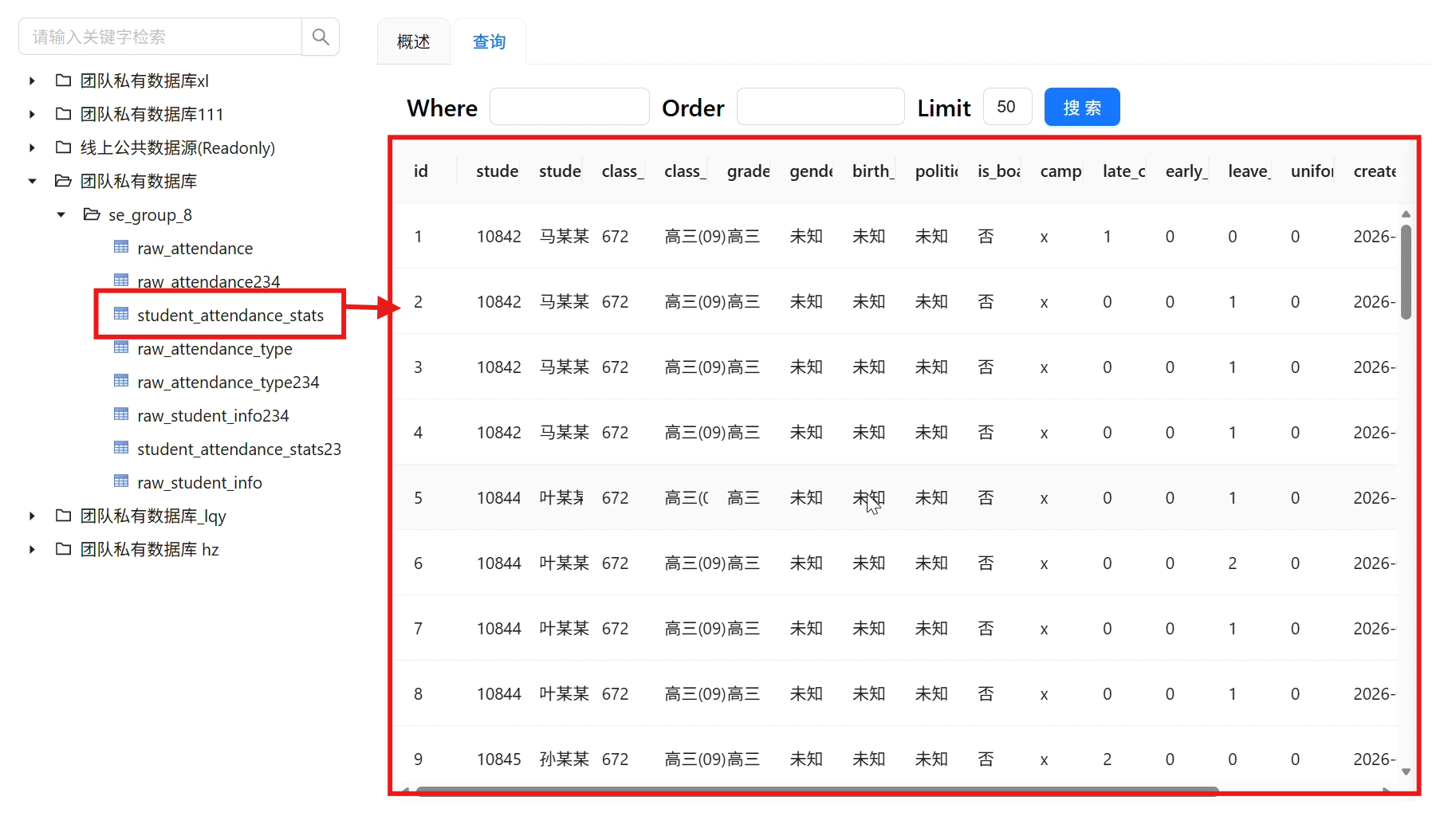Click the gende column header
Viewport: 1448px width, 840px height.
tap(811, 171)
